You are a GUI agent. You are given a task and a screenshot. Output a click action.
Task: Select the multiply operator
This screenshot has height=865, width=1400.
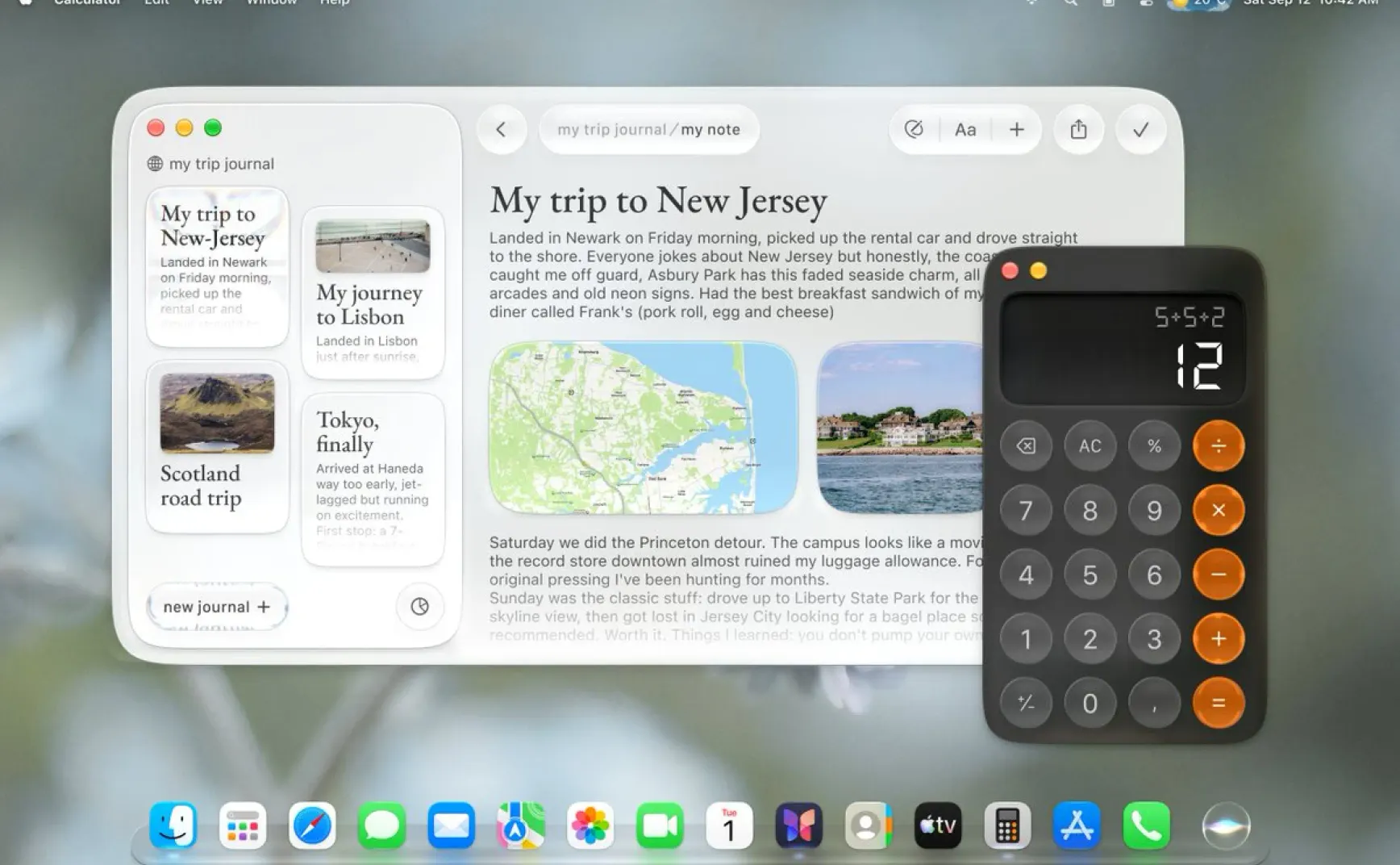click(x=1219, y=510)
